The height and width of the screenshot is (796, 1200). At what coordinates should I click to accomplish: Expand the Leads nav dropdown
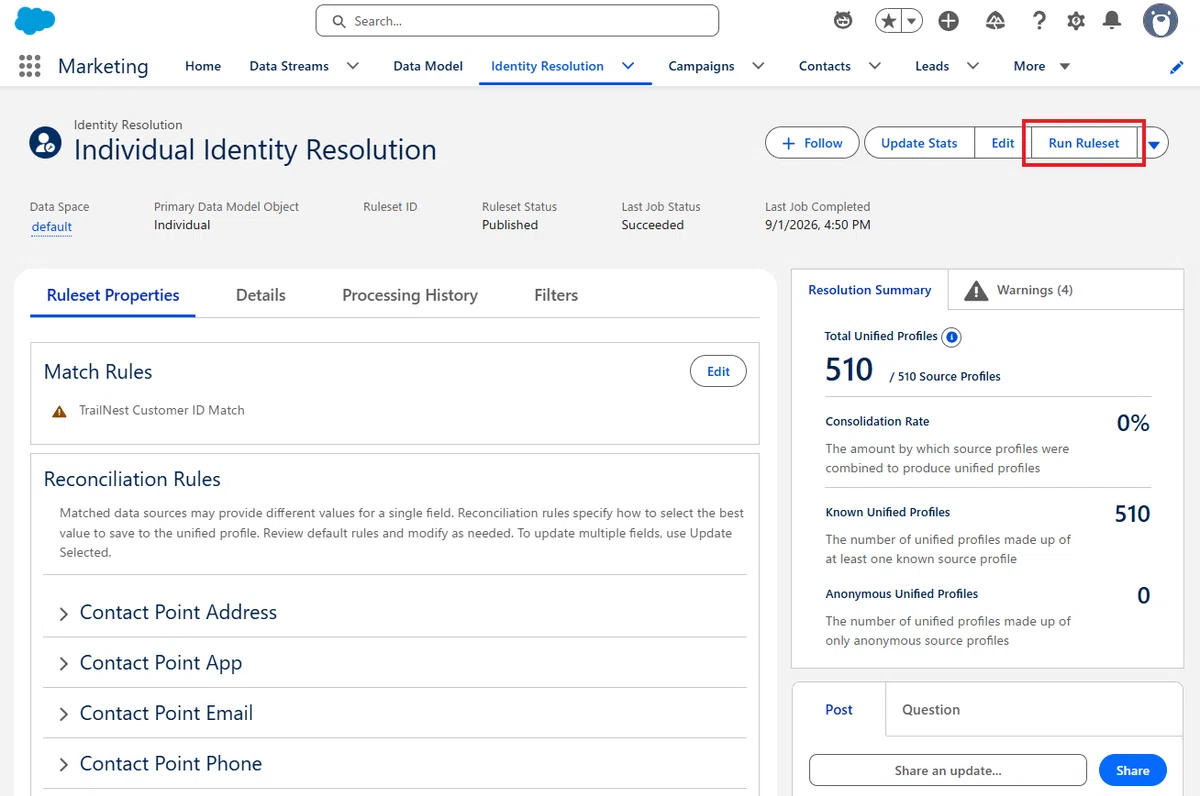pyautogui.click(x=972, y=66)
